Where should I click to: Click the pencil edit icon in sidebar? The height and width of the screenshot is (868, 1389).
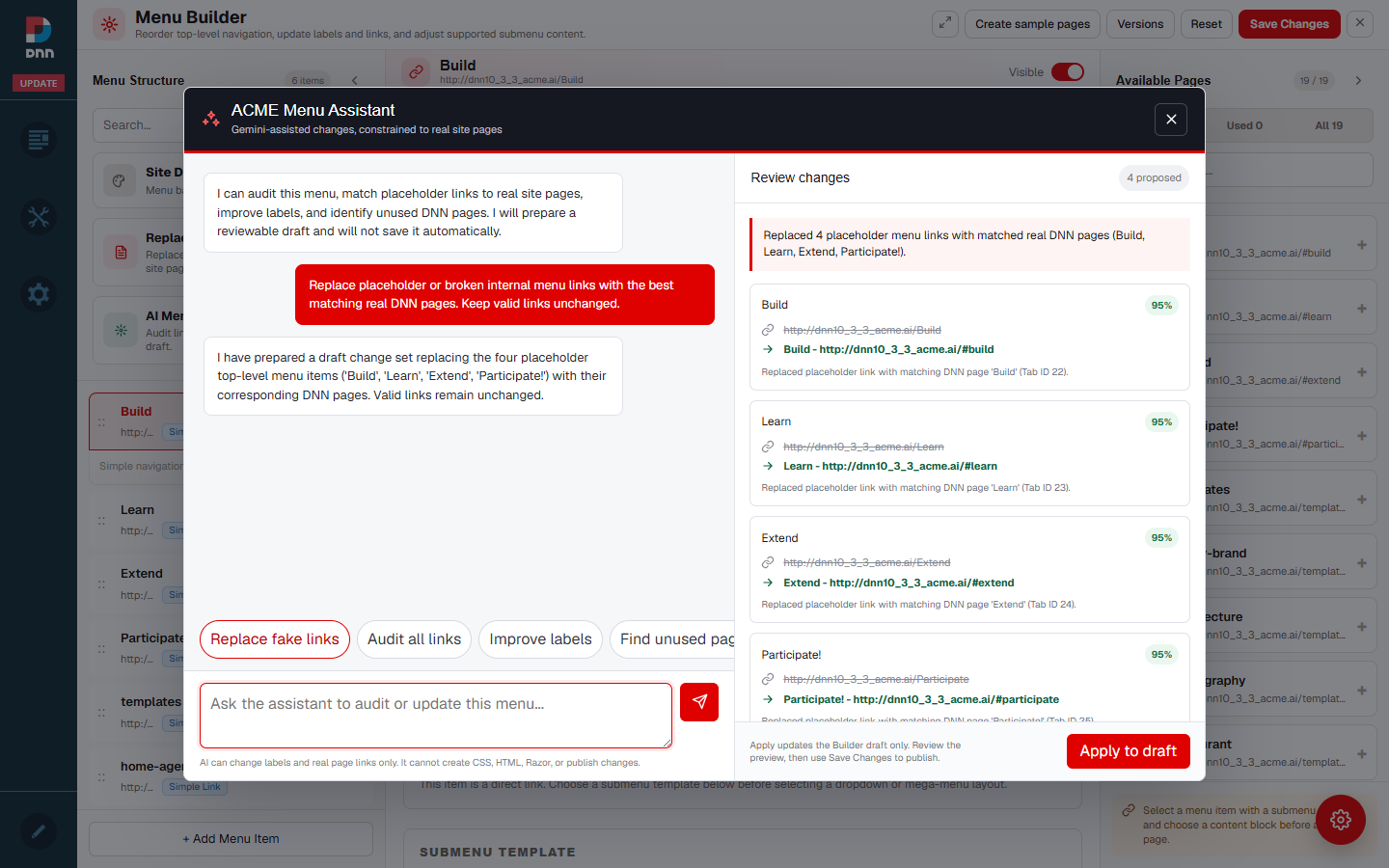tap(39, 831)
